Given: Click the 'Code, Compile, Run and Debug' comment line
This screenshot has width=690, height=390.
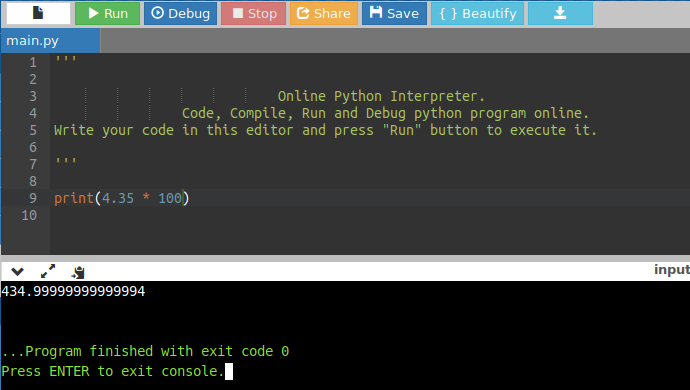Looking at the screenshot, I should click(x=385, y=113).
